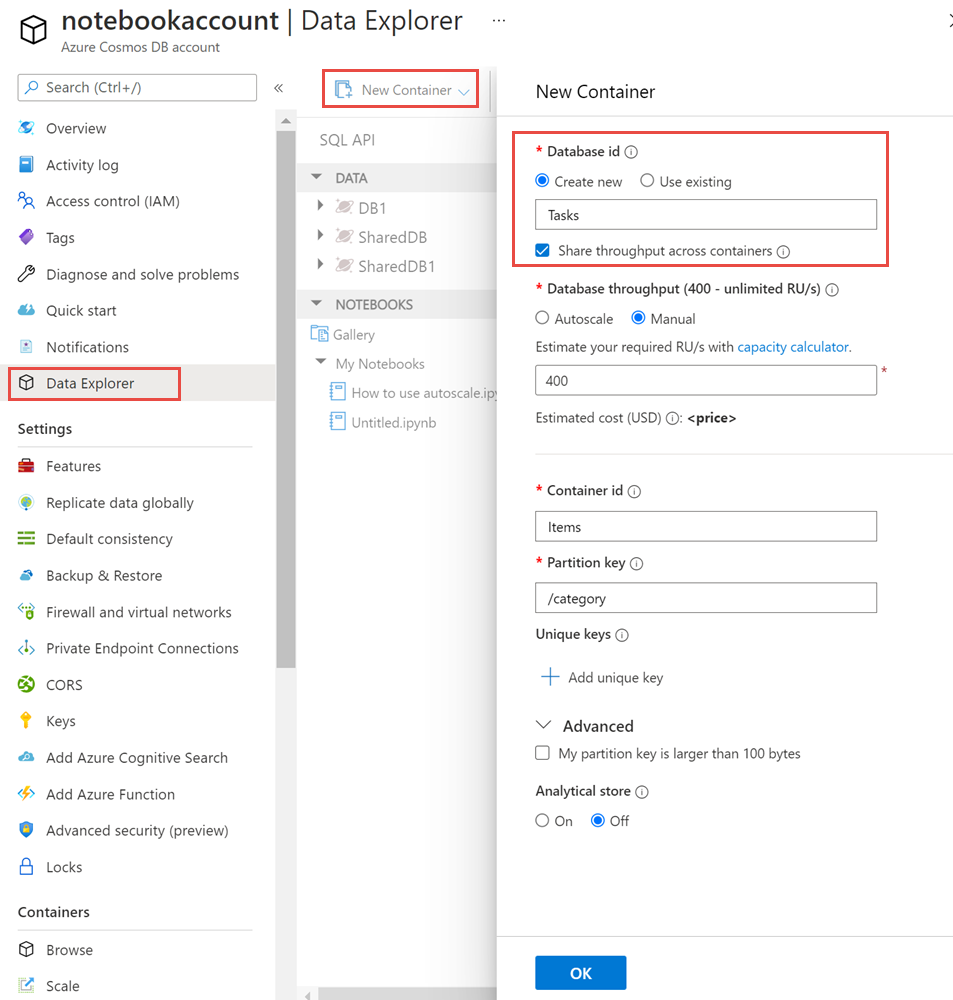The width and height of the screenshot is (953, 1000).
Task: Expand the DB1 database tree item
Action: click(x=321, y=207)
